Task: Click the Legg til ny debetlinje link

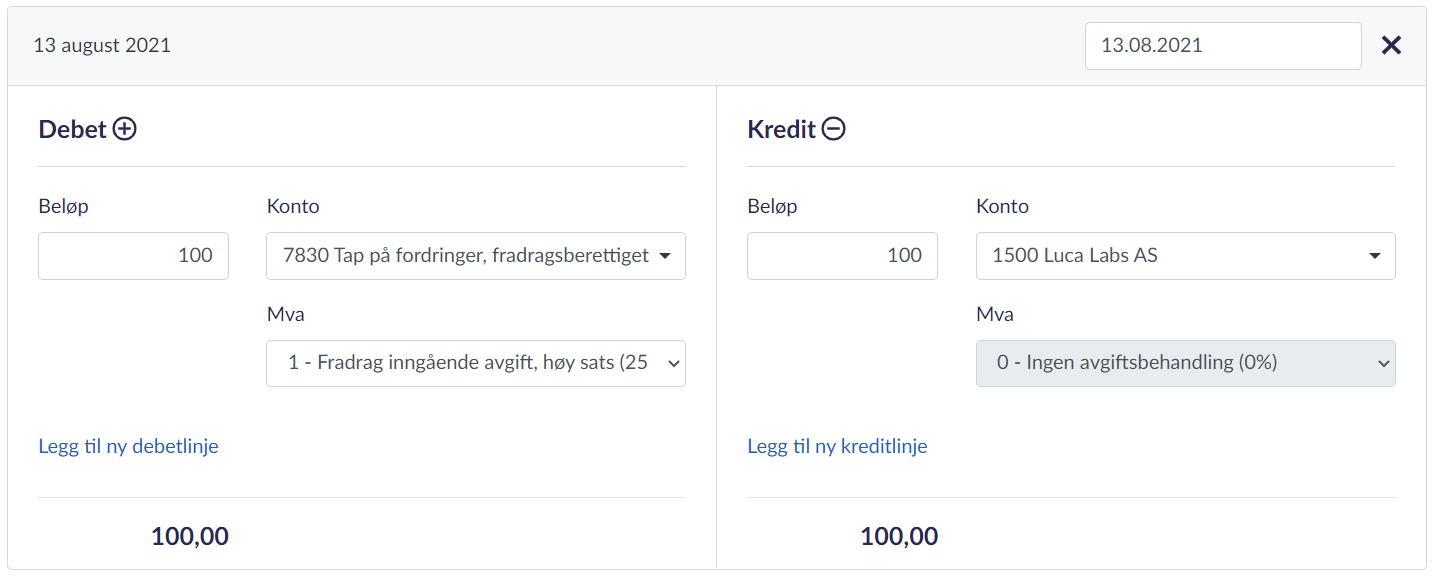Action: click(128, 447)
